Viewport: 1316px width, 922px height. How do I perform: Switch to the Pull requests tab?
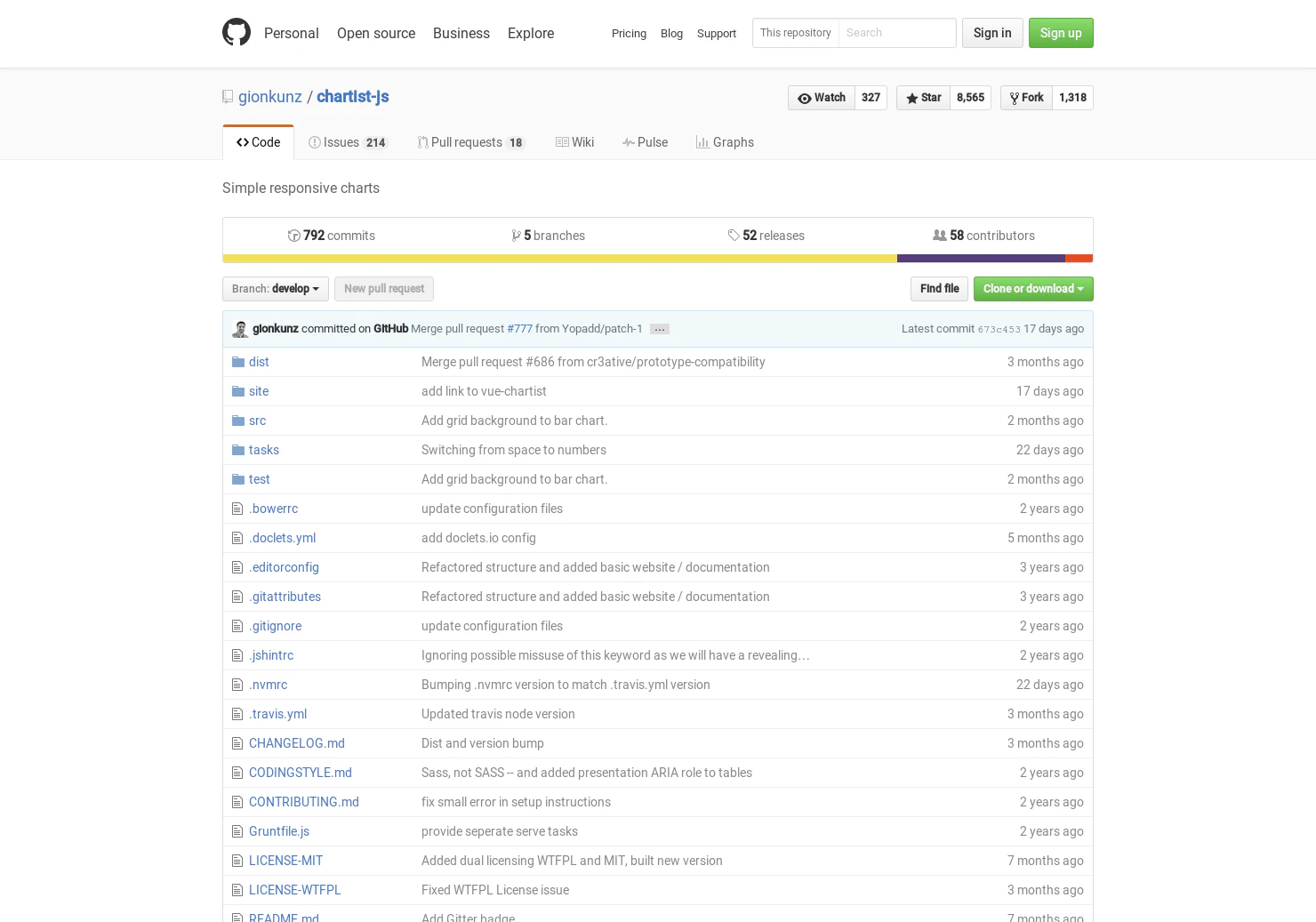click(471, 142)
